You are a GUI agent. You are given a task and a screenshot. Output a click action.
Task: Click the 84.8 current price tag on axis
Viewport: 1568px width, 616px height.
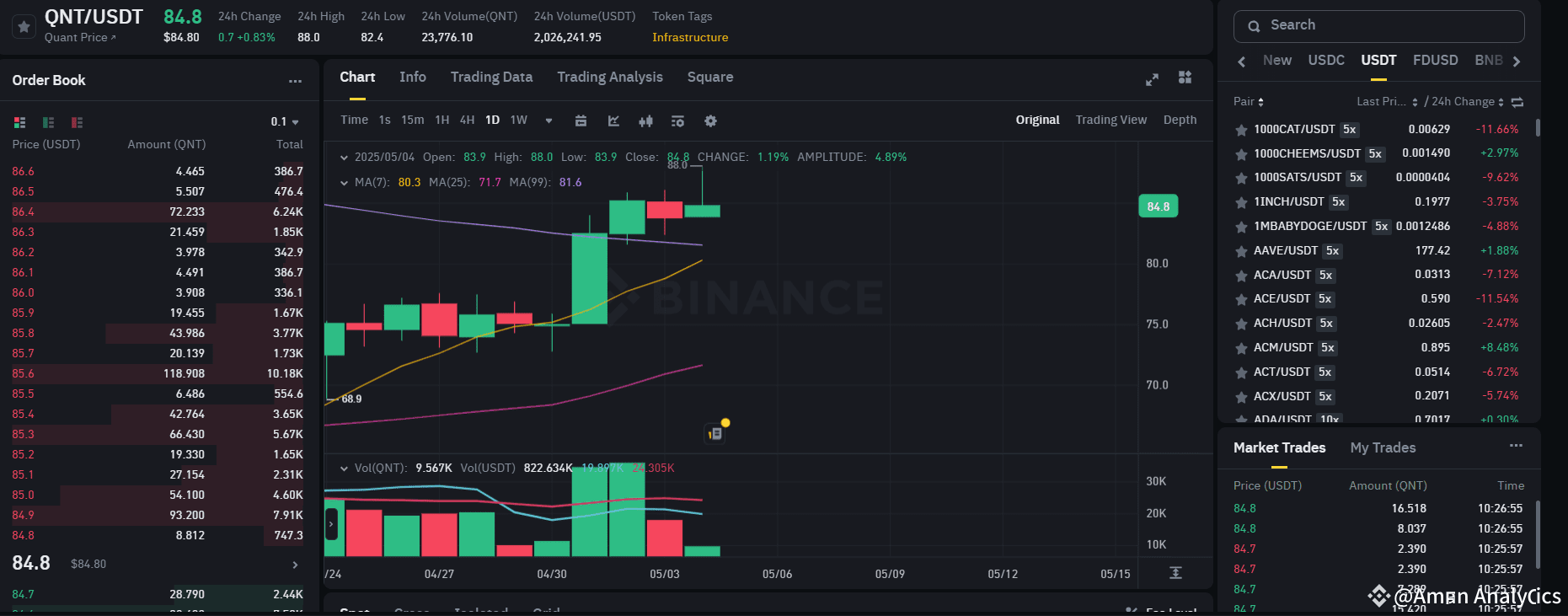[x=1158, y=206]
